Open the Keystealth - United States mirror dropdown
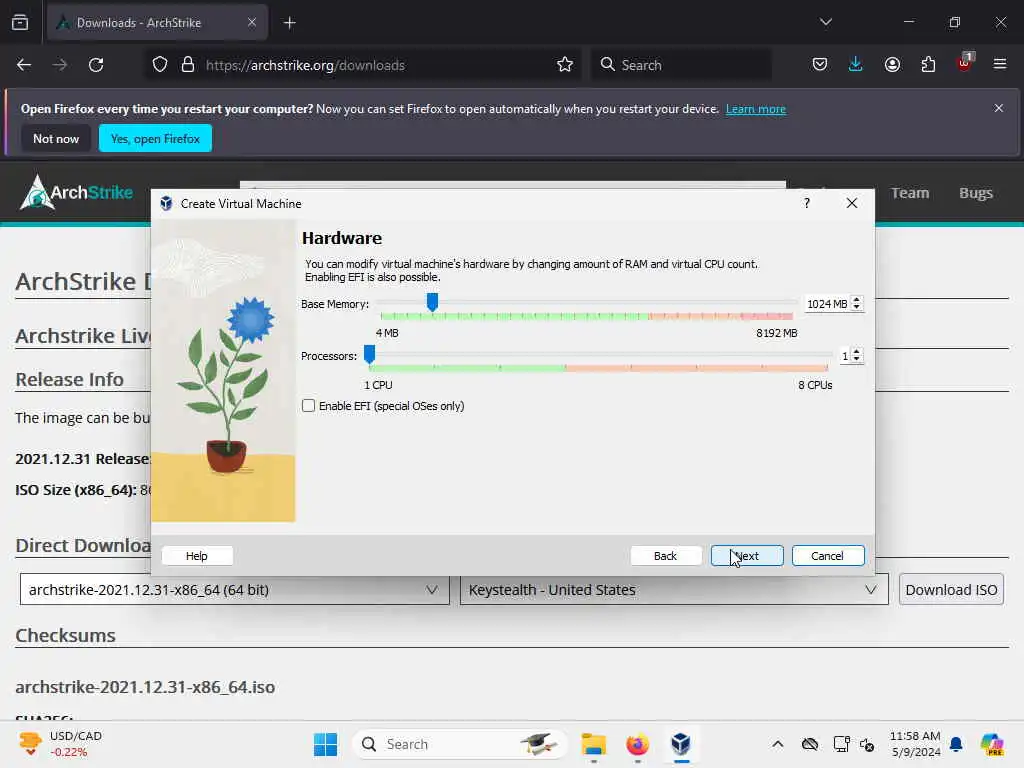This screenshot has width=1024, height=768. [674, 590]
